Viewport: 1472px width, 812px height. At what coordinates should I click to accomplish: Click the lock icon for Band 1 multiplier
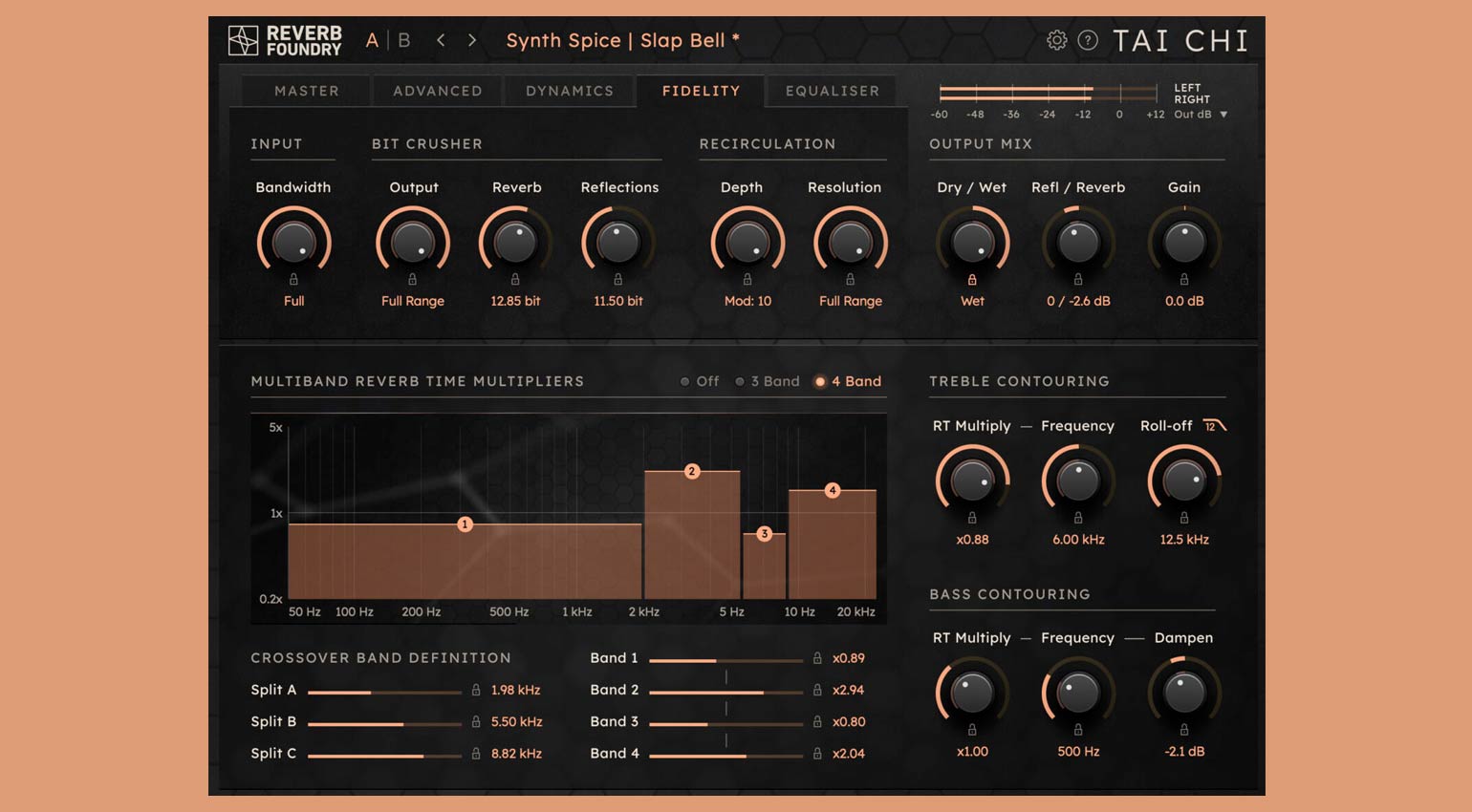tap(817, 659)
